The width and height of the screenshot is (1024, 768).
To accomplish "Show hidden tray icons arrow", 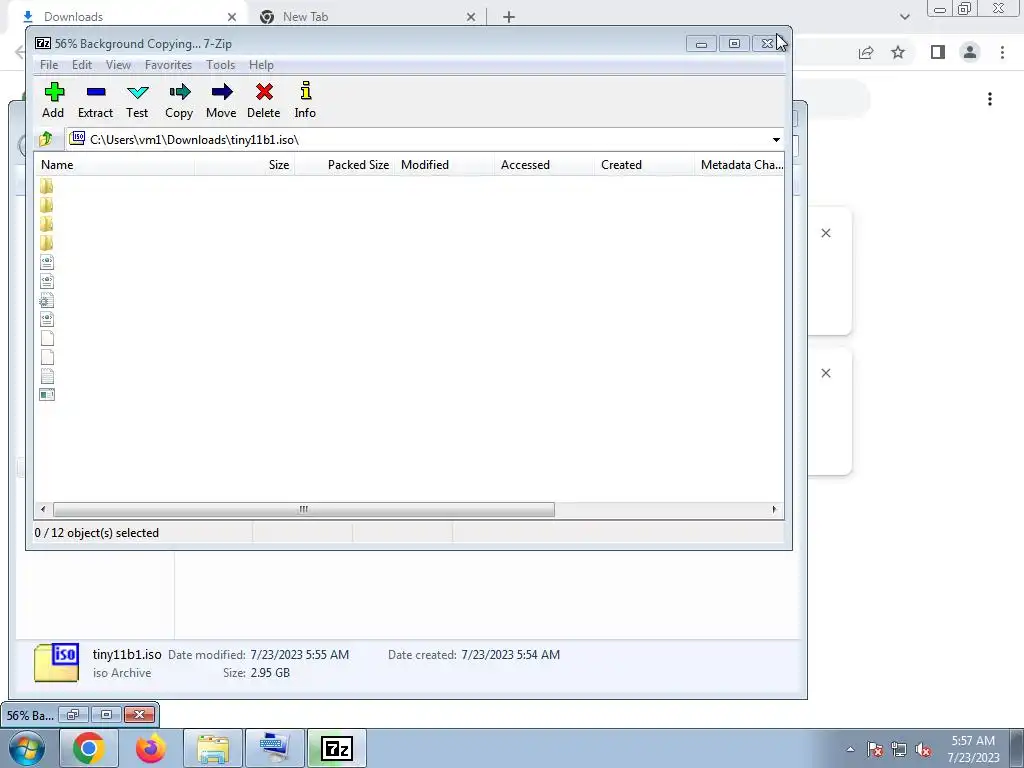I will pos(850,749).
